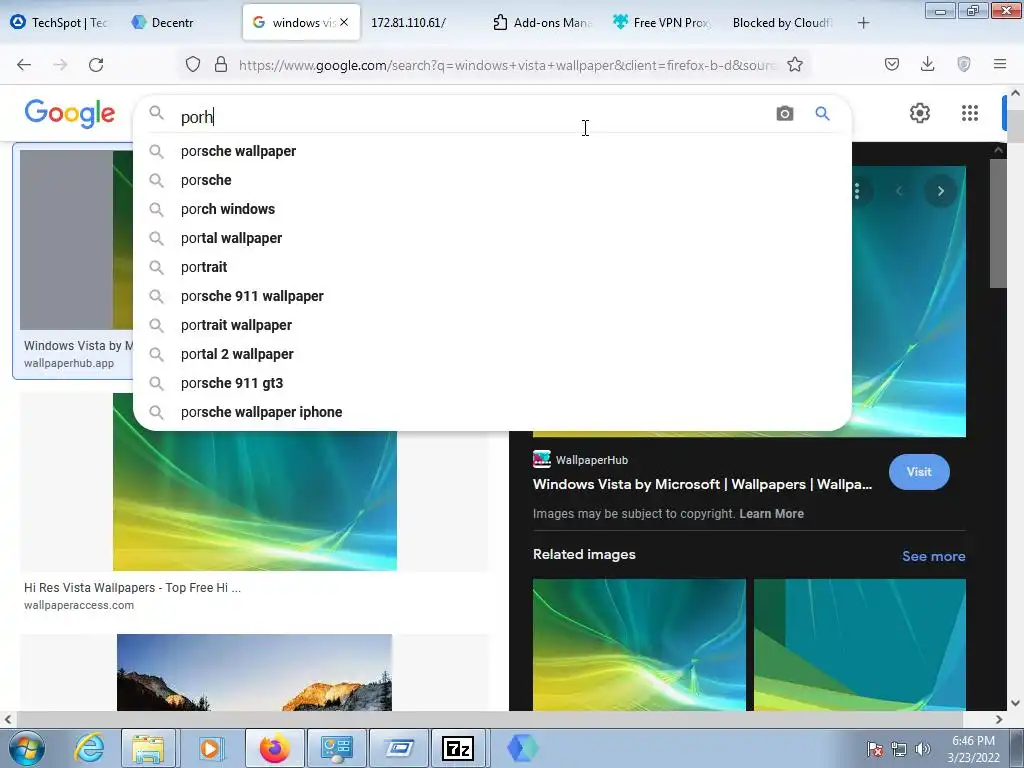The height and width of the screenshot is (768, 1024).
Task: Open the Google apps grid
Action: (970, 113)
